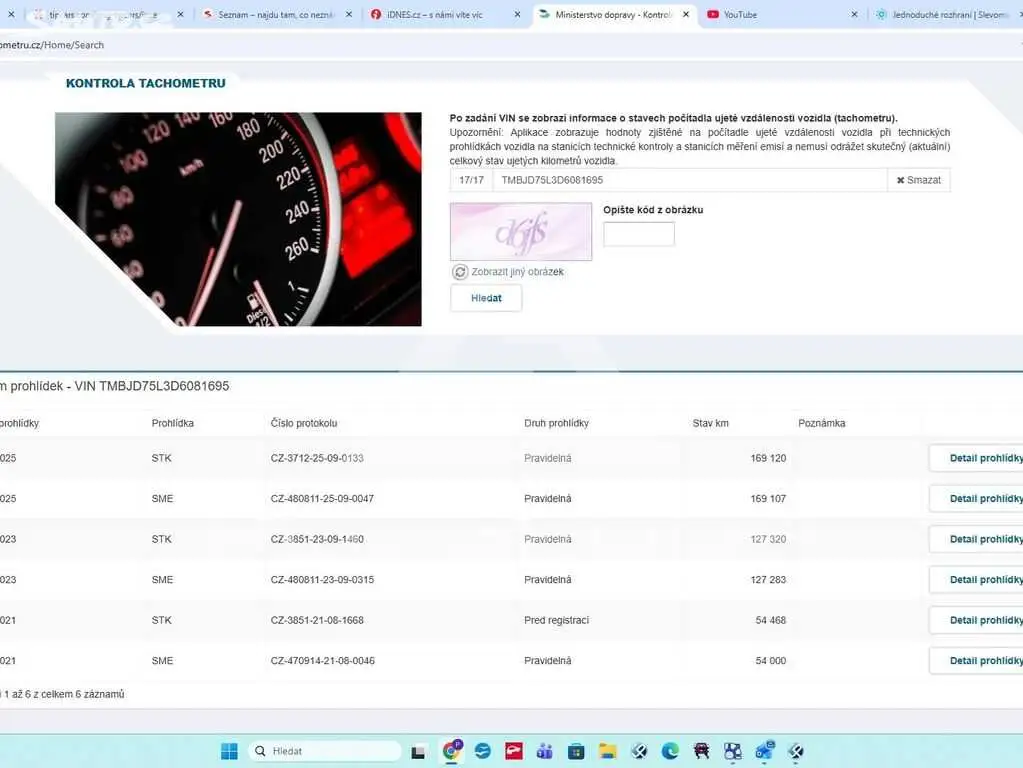Click the 17/17 character counter
This screenshot has width=1023, height=768.
pos(471,181)
